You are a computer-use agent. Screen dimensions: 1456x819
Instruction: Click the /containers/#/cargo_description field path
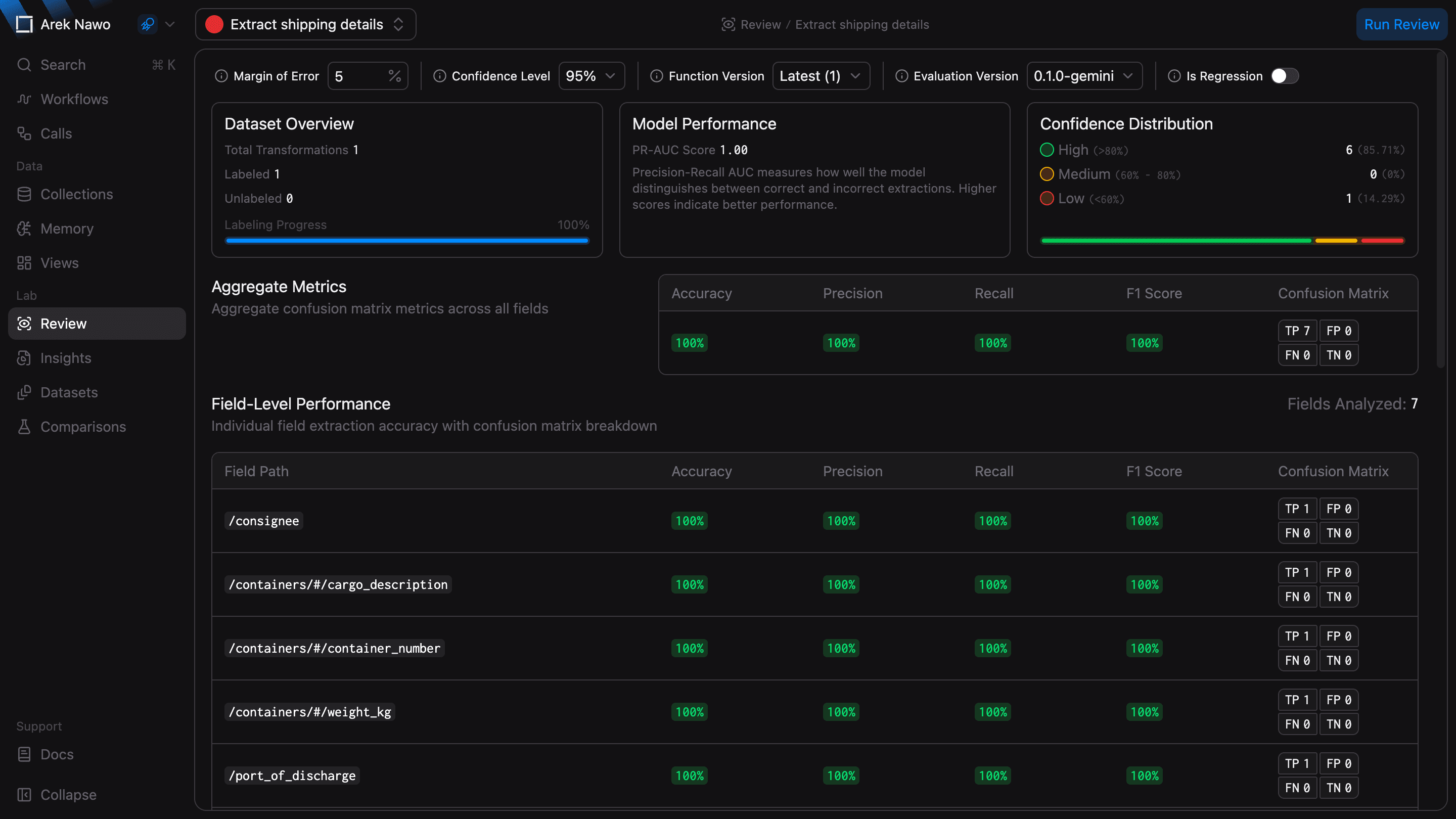coord(338,585)
